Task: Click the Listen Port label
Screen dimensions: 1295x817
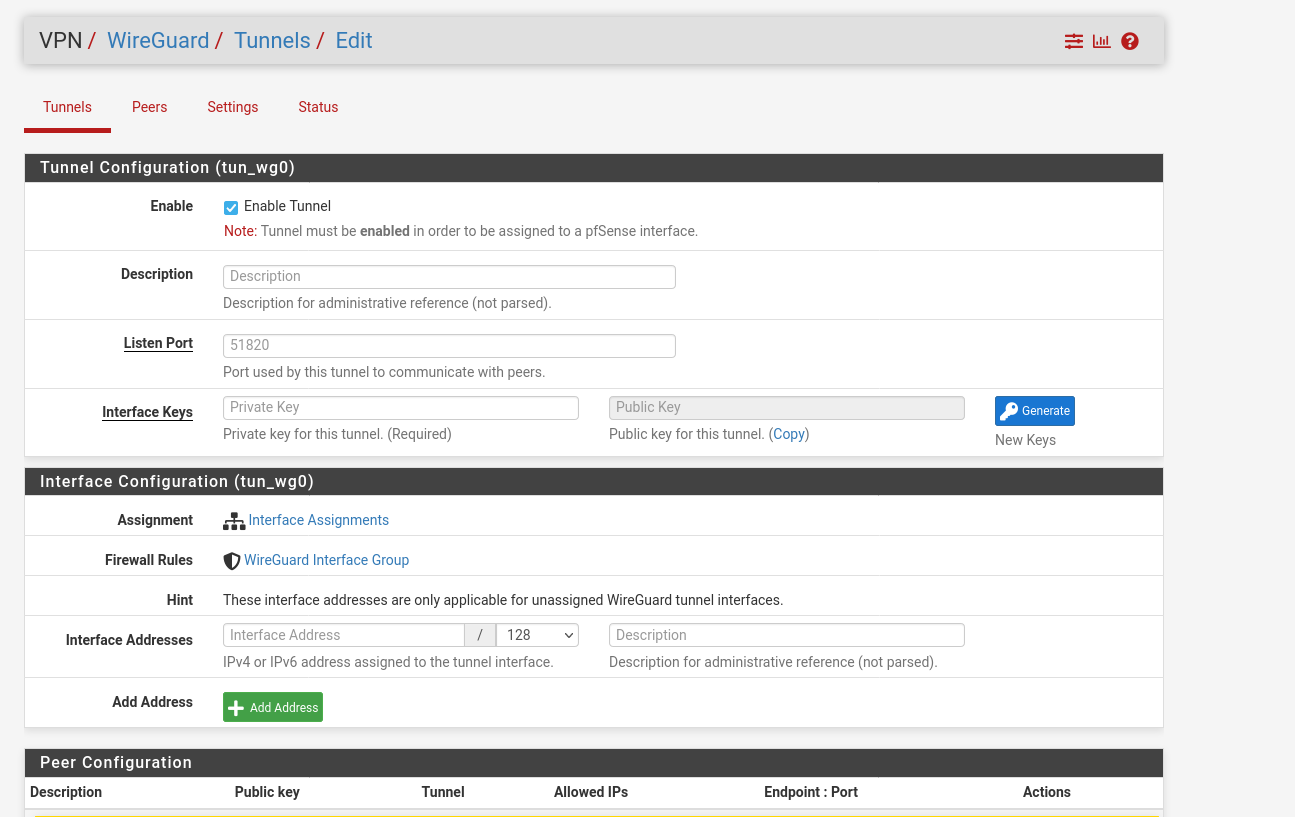Action: (158, 343)
